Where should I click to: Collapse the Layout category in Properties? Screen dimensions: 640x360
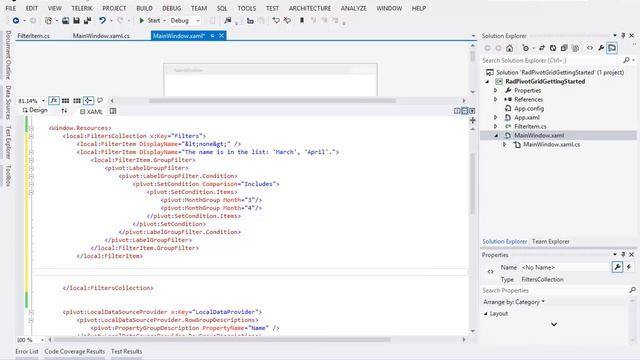486,313
